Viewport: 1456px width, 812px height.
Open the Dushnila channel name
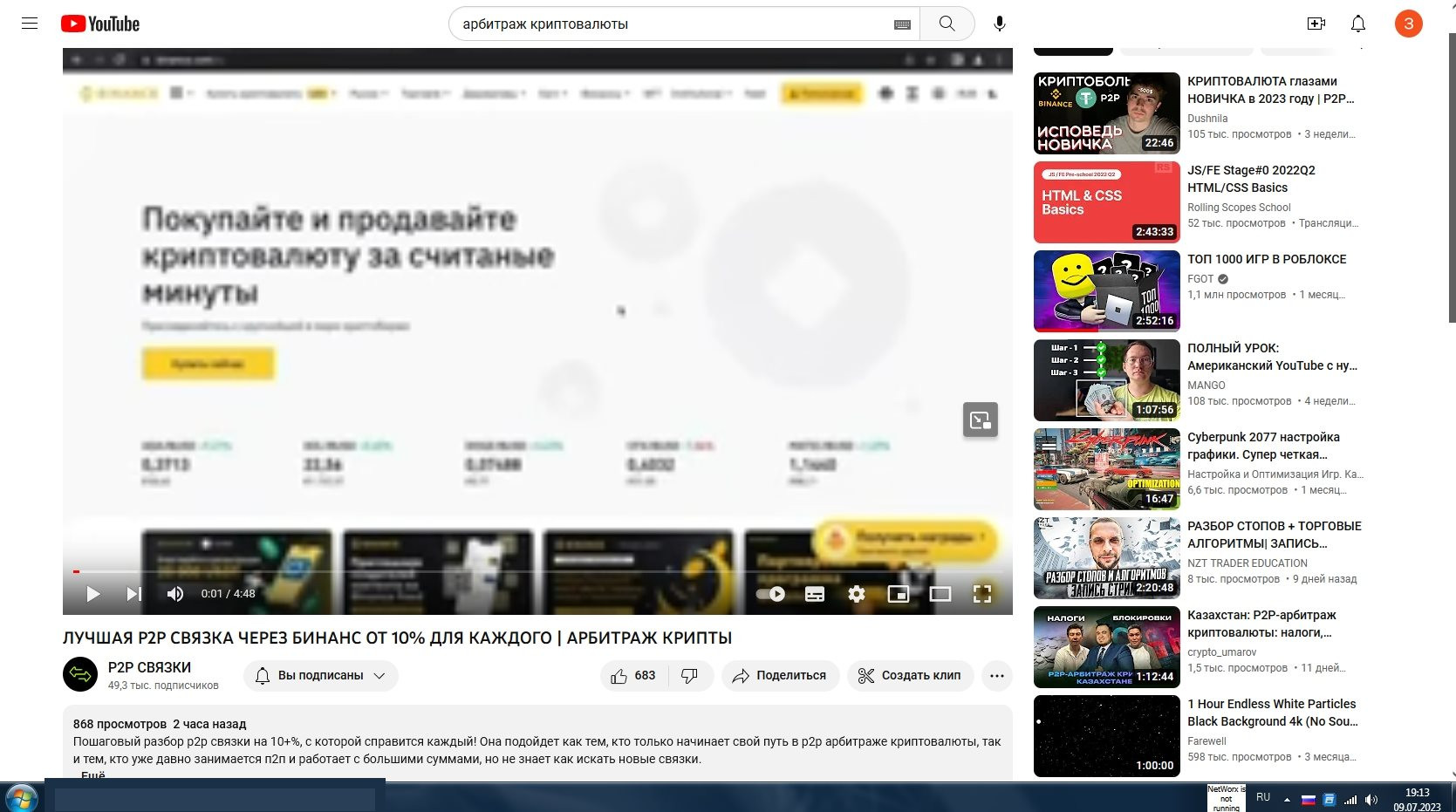[x=1207, y=119]
